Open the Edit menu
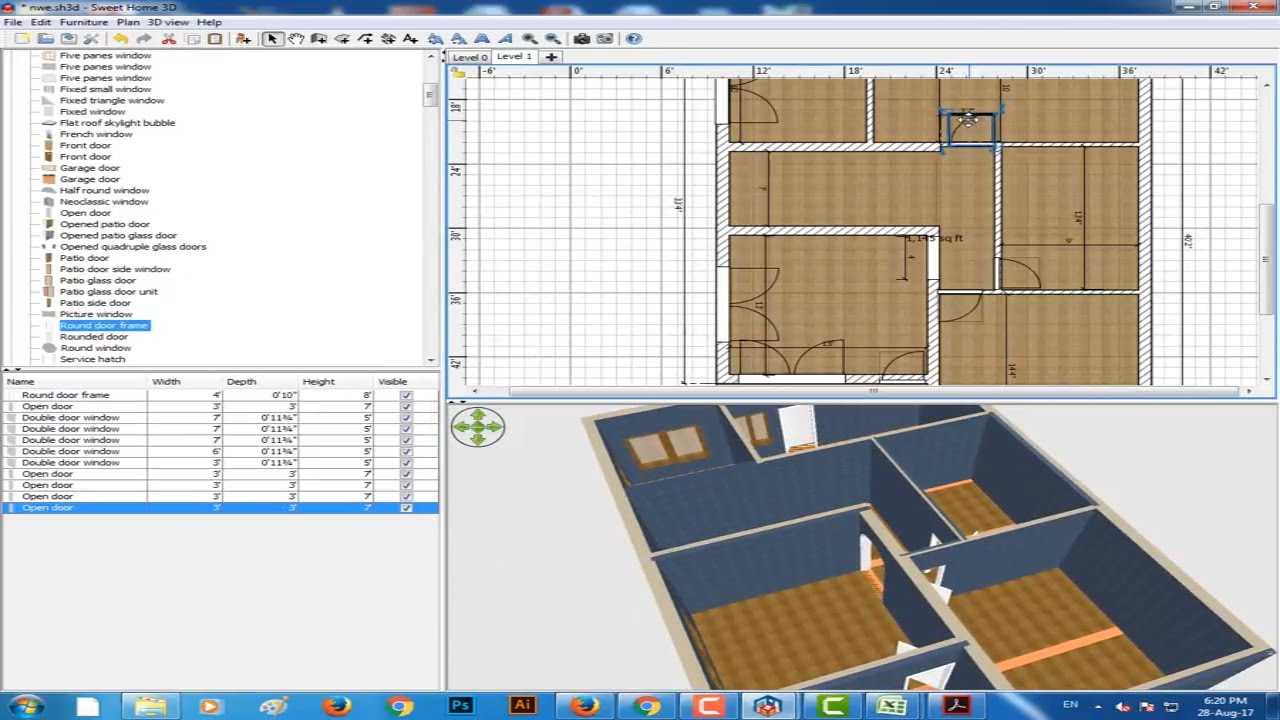This screenshot has width=1280, height=720. click(x=41, y=22)
